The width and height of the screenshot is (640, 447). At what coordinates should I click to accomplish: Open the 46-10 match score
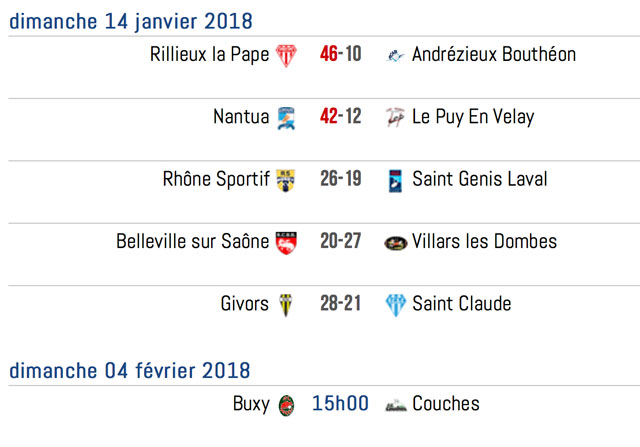coord(340,54)
